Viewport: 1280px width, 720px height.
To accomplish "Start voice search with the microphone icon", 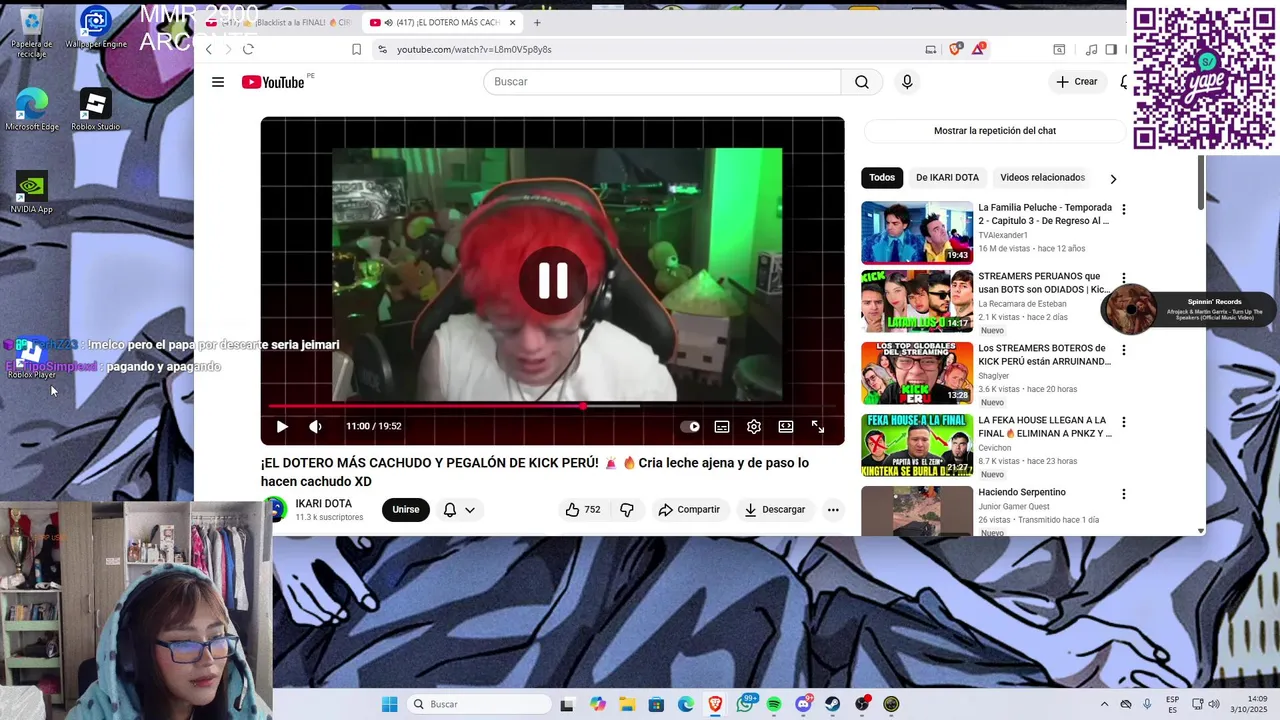I will (907, 82).
